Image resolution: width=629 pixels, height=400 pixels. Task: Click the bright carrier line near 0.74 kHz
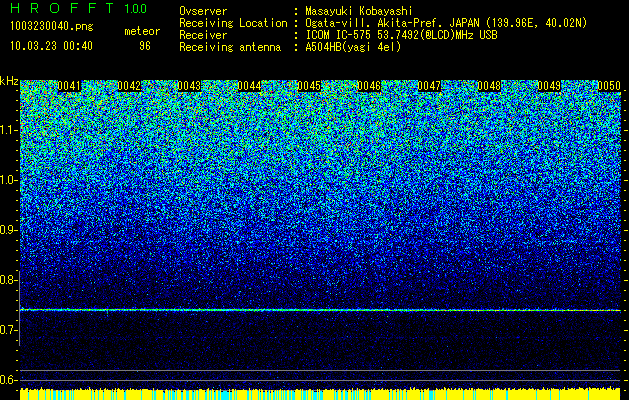click(x=320, y=310)
